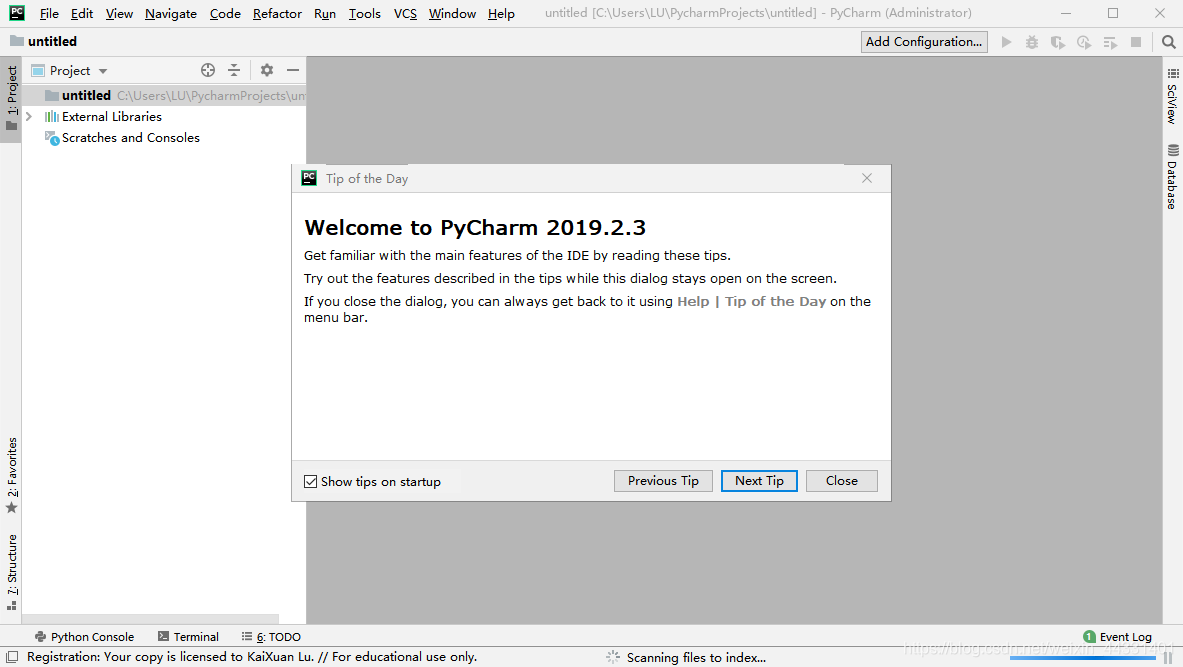Open the Tools menu

point(364,14)
